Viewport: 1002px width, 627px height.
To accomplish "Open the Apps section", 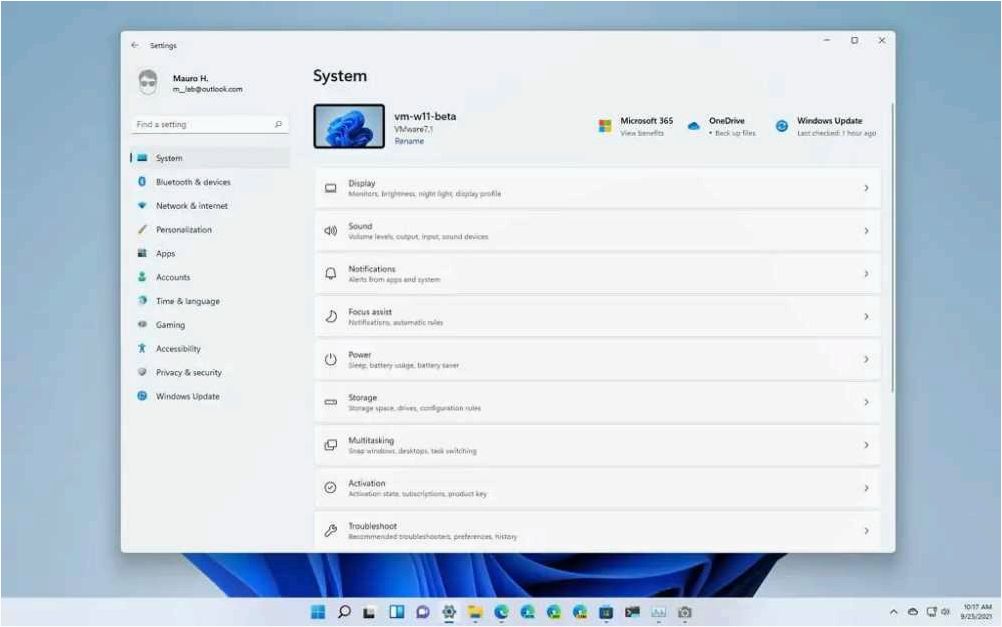I will pos(210,254).
